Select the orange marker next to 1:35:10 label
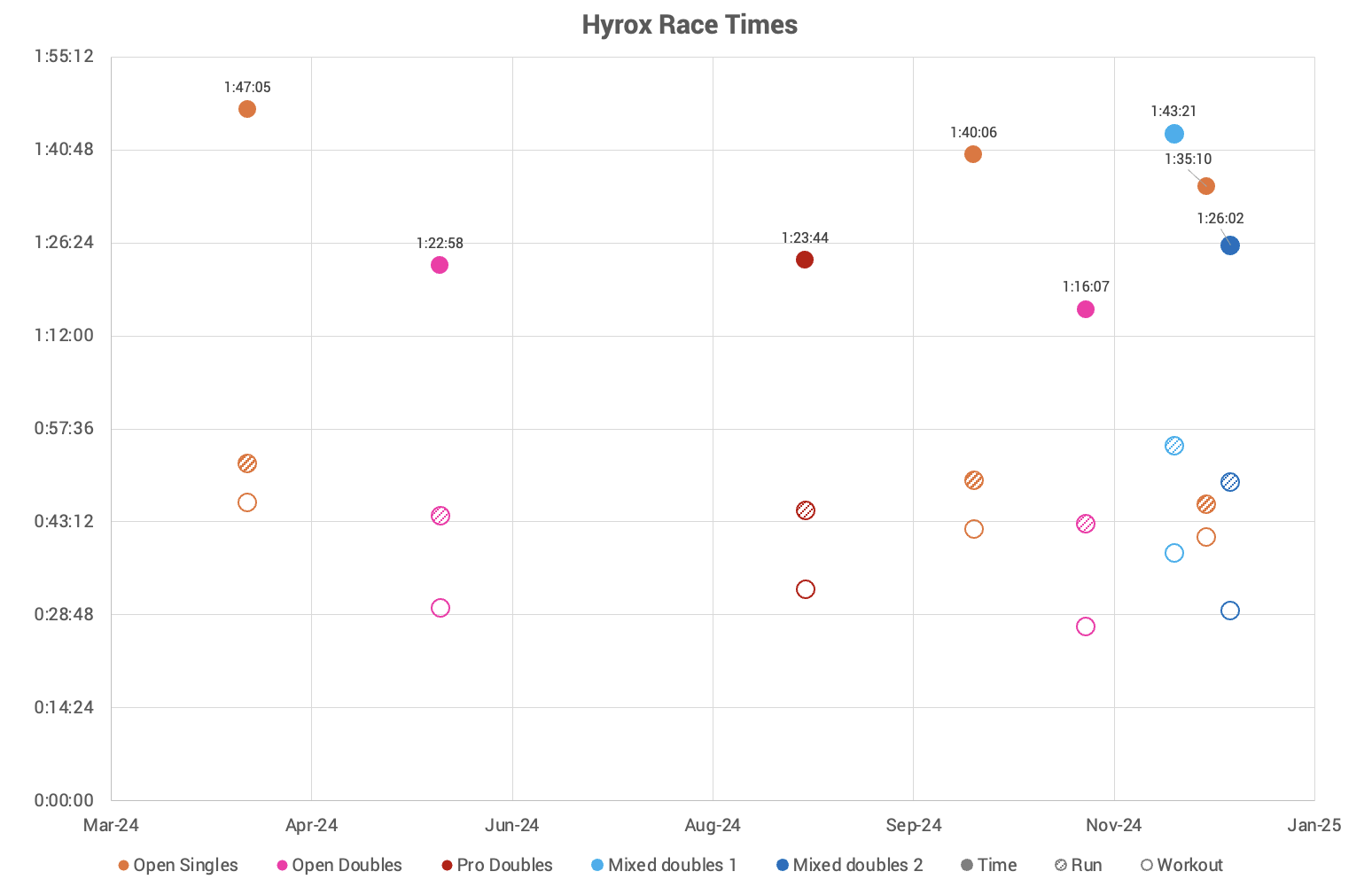 1206,186
